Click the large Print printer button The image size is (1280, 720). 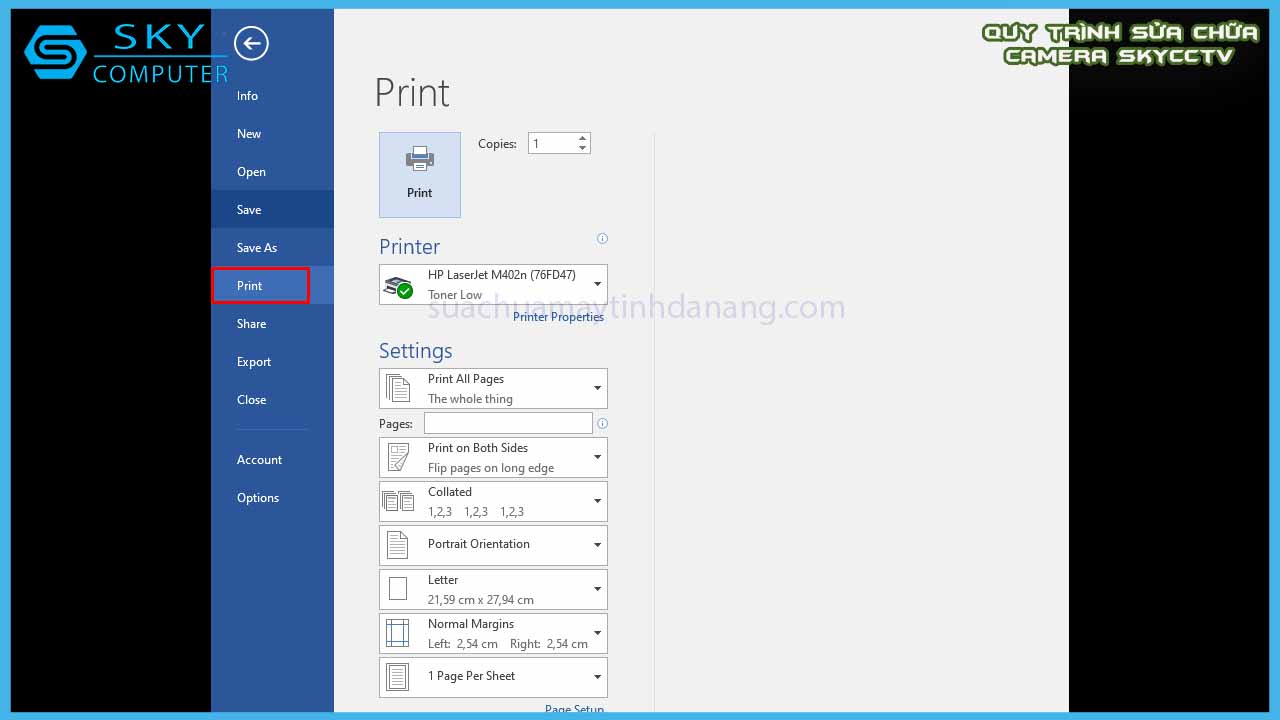point(420,174)
